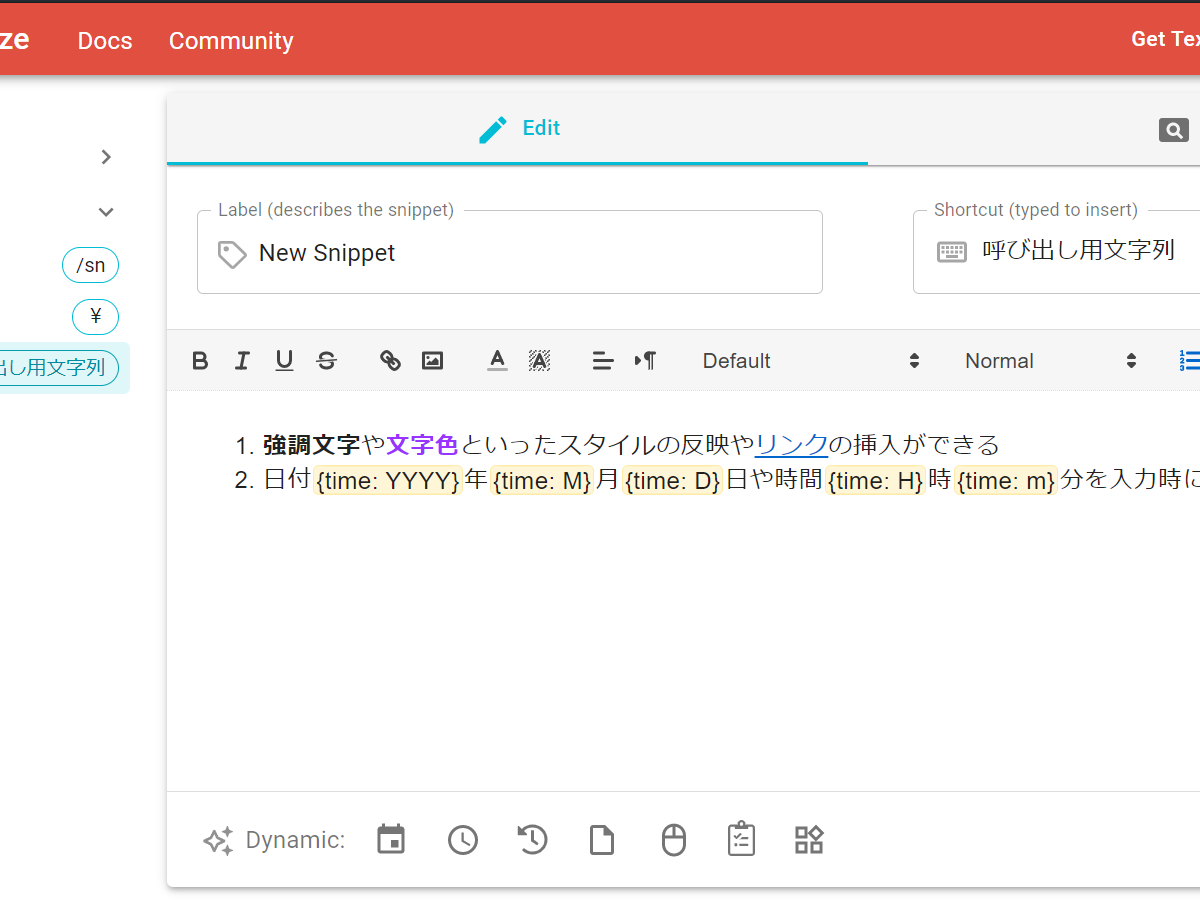Insert mouse click dynamic command

pyautogui.click(x=674, y=840)
